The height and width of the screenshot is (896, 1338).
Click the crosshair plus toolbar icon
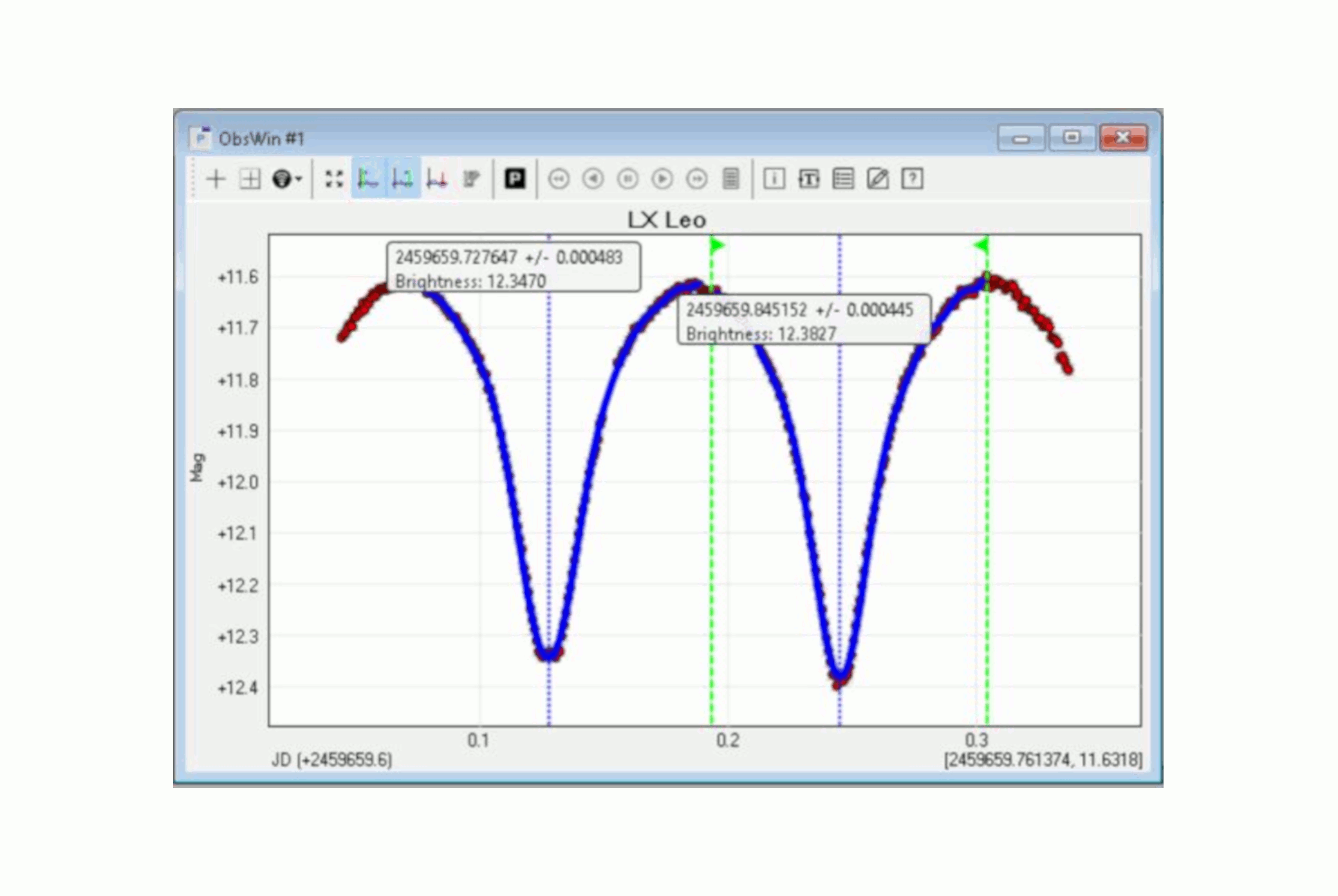coord(216,179)
